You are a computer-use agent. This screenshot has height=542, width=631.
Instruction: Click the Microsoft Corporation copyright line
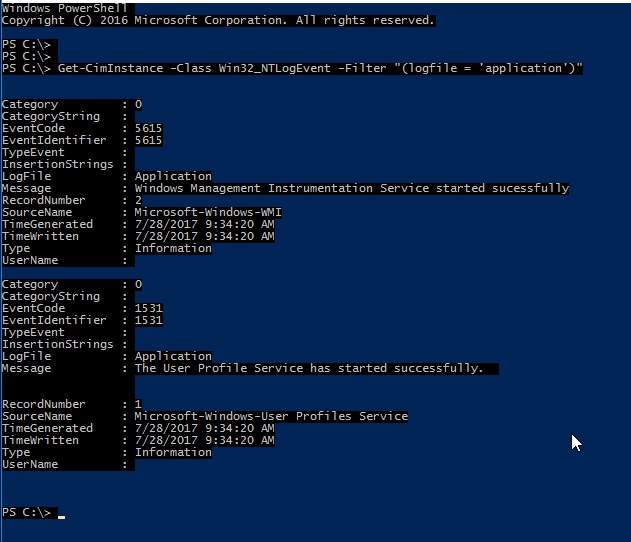click(219, 20)
